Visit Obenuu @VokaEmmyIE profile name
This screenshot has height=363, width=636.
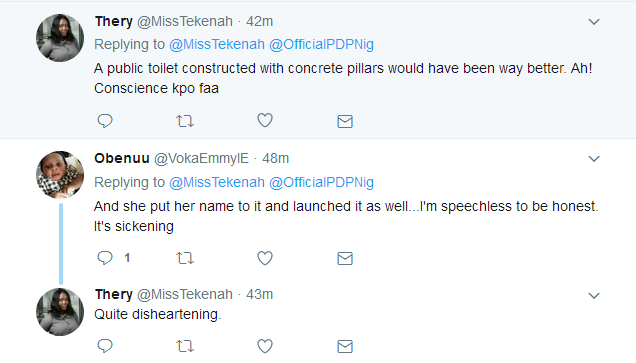(x=172, y=158)
